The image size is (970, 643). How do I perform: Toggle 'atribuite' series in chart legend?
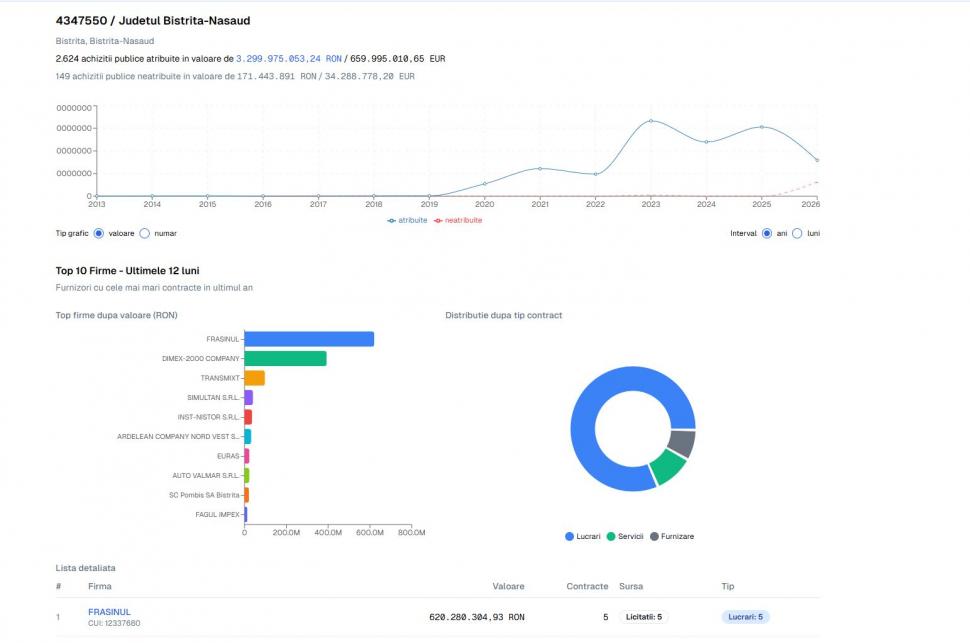tap(407, 220)
